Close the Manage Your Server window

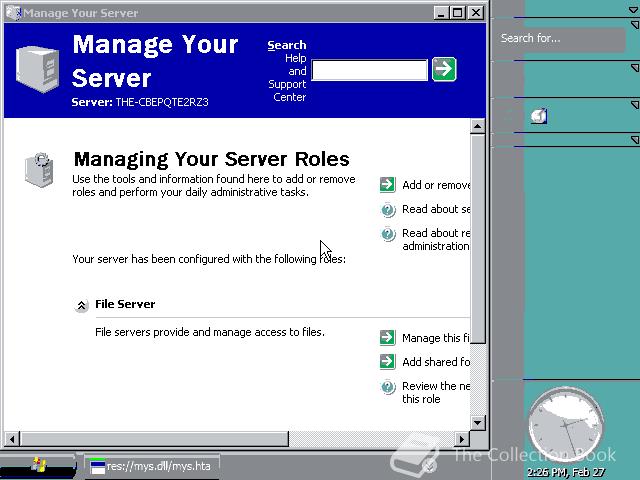point(476,13)
